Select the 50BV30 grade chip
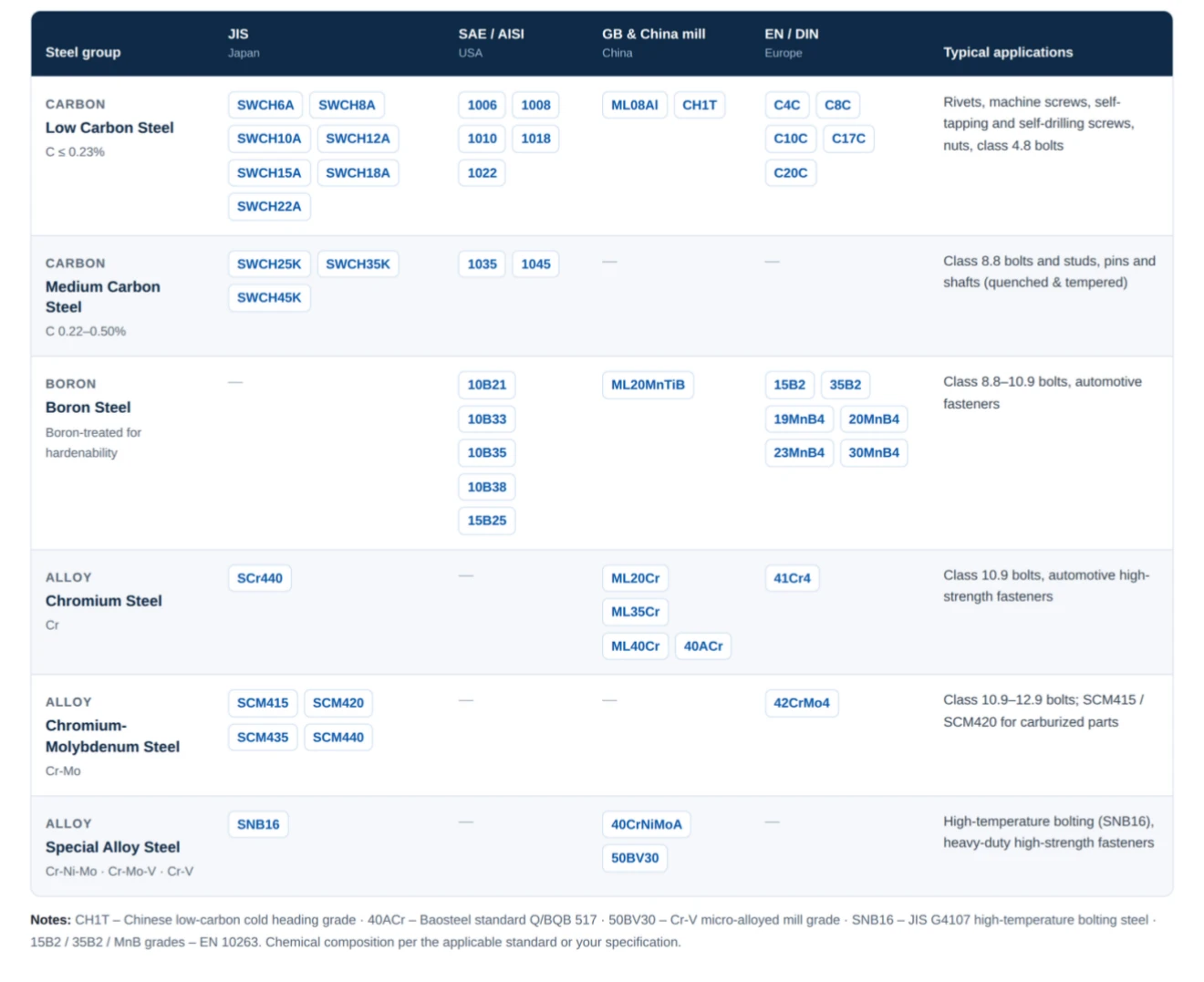 point(635,859)
